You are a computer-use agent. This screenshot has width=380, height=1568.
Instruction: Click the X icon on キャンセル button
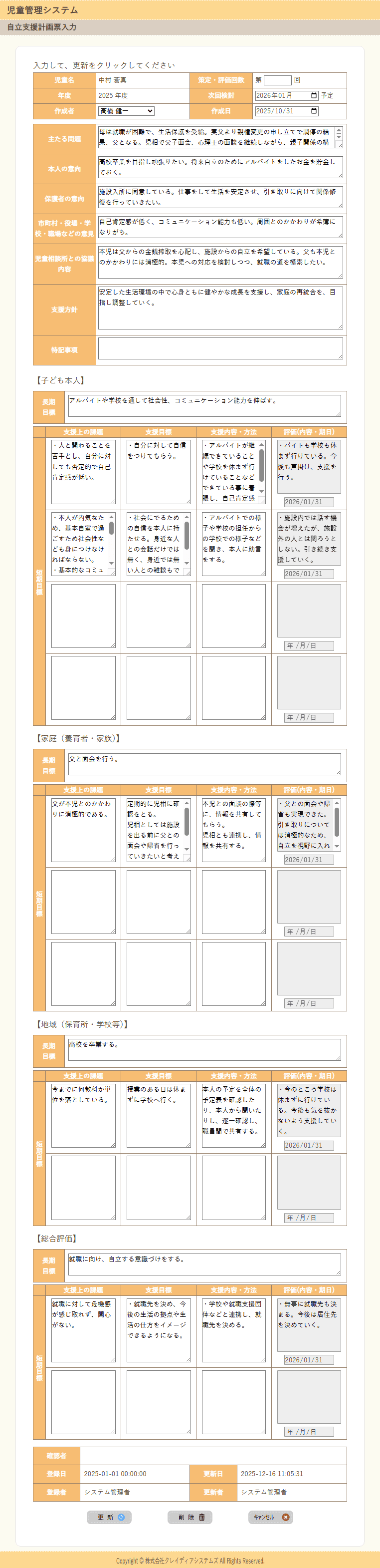285,1517
